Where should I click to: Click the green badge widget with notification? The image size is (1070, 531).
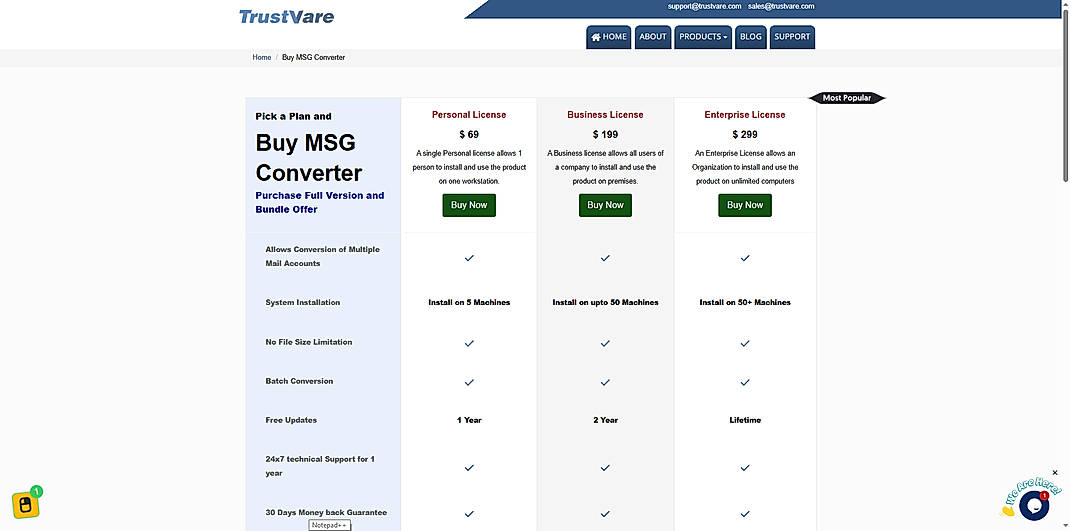(x=26, y=504)
